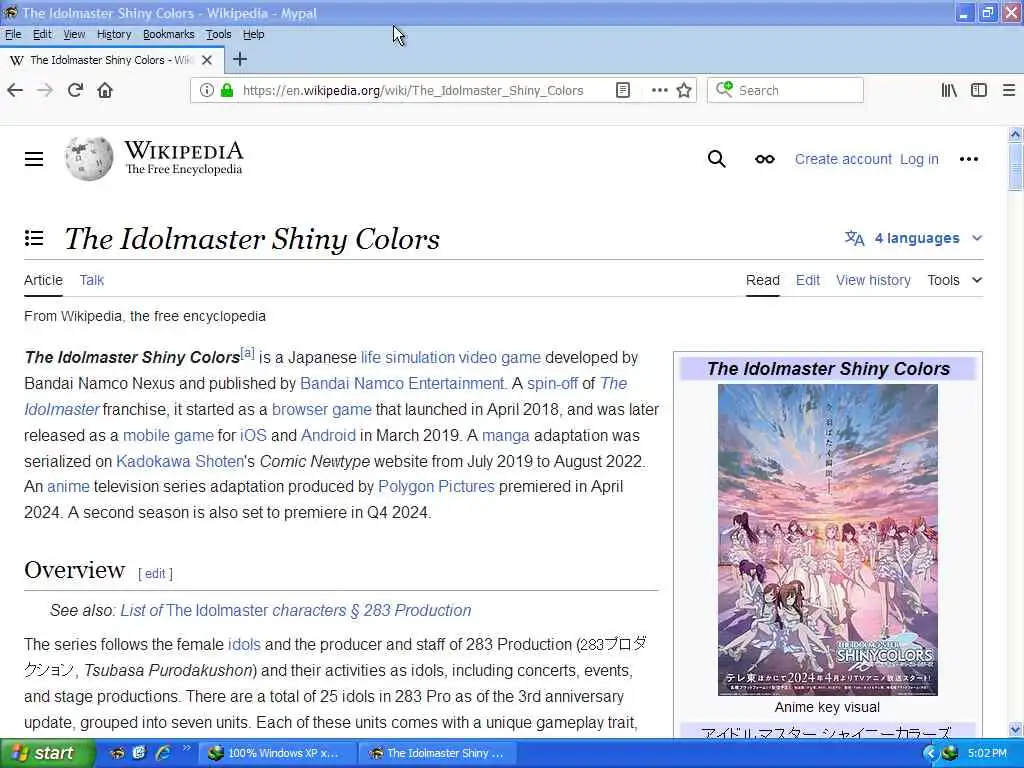Image resolution: width=1024 pixels, height=768 pixels.
Task: Open the Edit menu in menu bar
Action: click(x=42, y=34)
